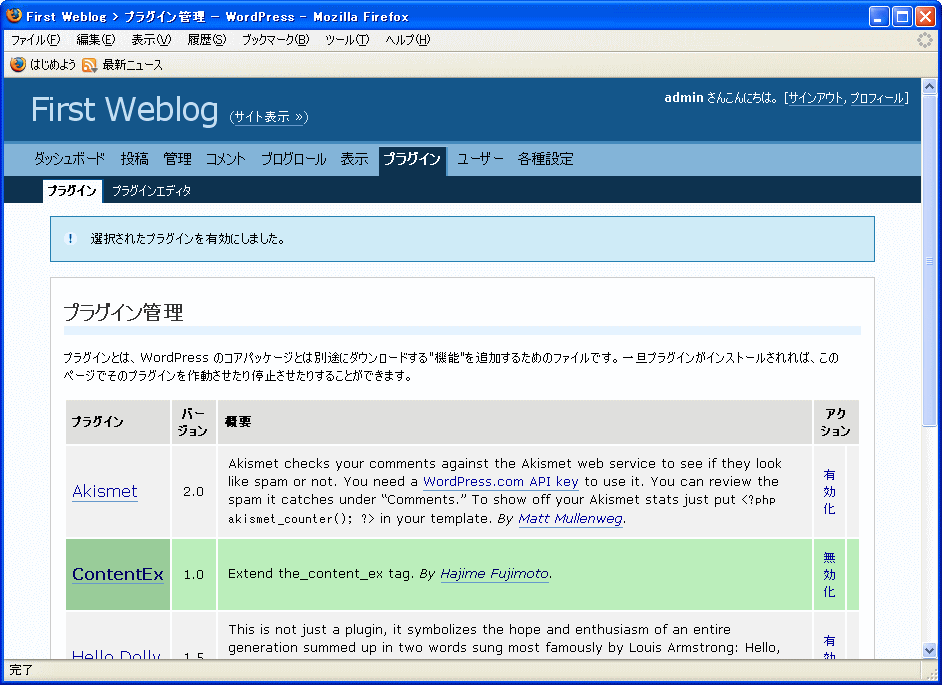Viewport: 942px width, 685px height.
Task: Click the Firefox icon in the title bar
Action: click(14, 16)
